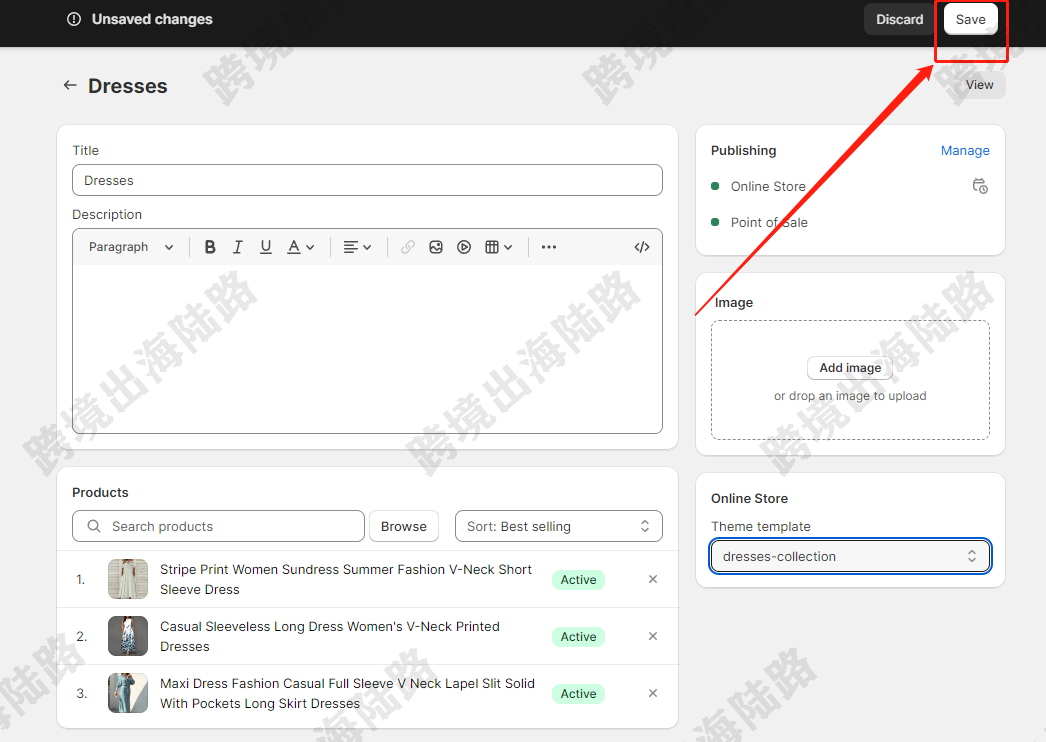Open the text alignment dropdown
Image resolution: width=1046 pixels, height=742 pixels.
357,247
